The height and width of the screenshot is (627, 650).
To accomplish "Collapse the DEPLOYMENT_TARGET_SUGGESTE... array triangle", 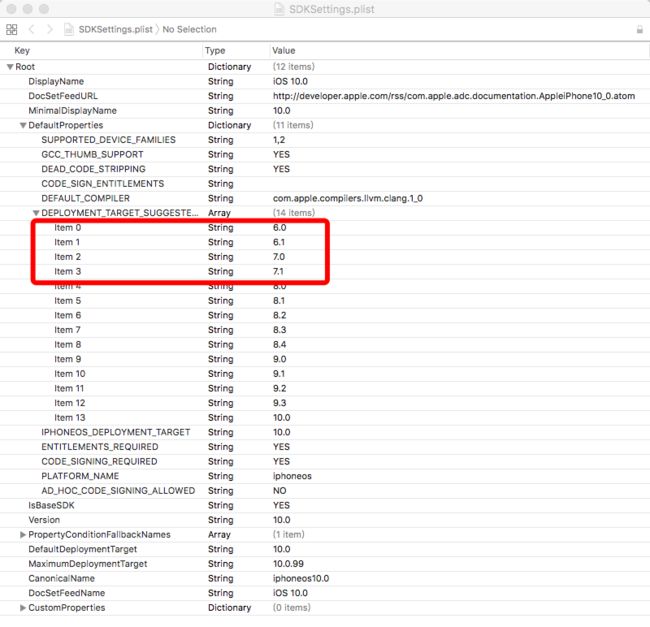I will coord(36,213).
